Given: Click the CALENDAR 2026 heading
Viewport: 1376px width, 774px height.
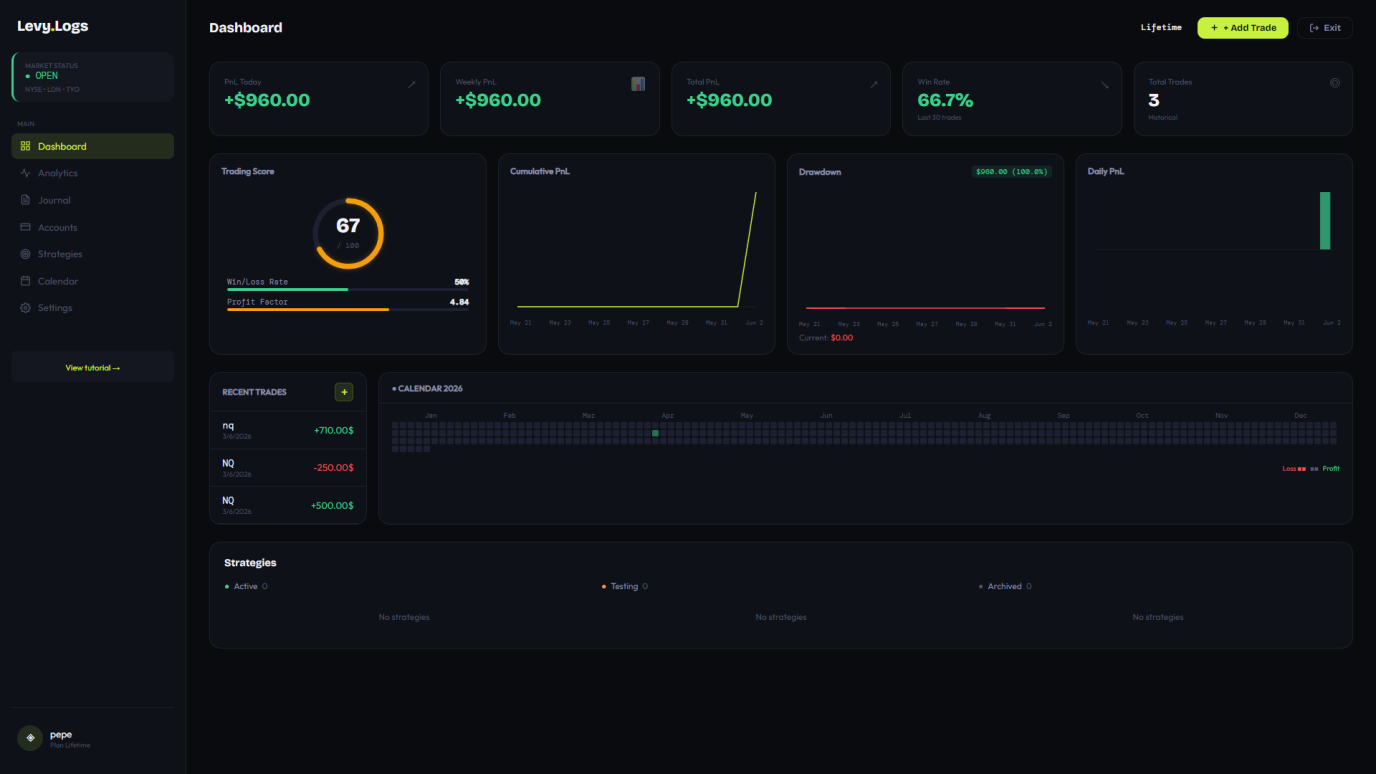Looking at the screenshot, I should pos(428,388).
